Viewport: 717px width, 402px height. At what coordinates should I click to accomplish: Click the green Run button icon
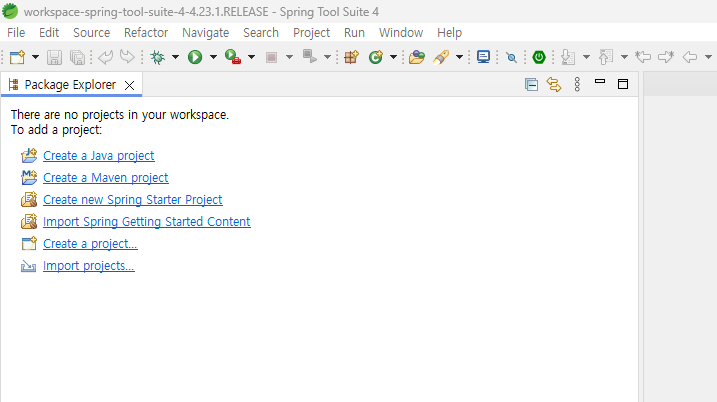(195, 57)
